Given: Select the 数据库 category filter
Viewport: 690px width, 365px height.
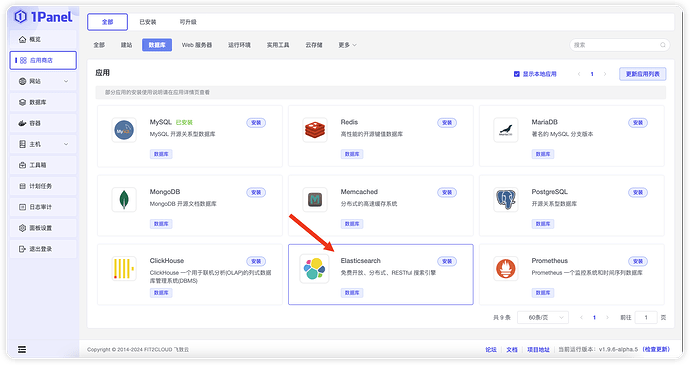Looking at the screenshot, I should tap(157, 45).
